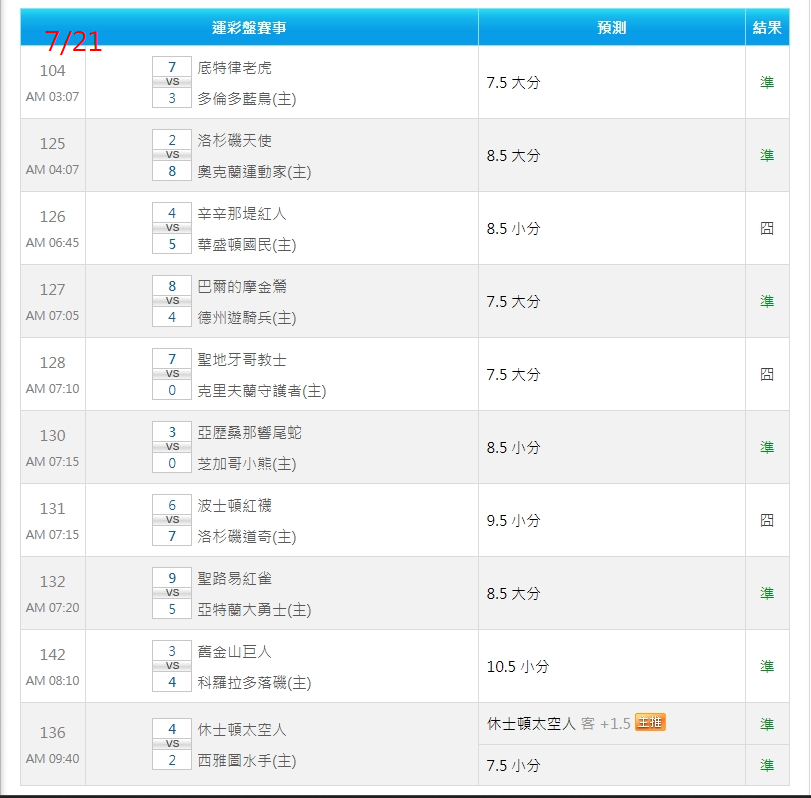Click the 8.5 大分 prediction for game 125
This screenshot has width=811, height=798.
[513, 155]
